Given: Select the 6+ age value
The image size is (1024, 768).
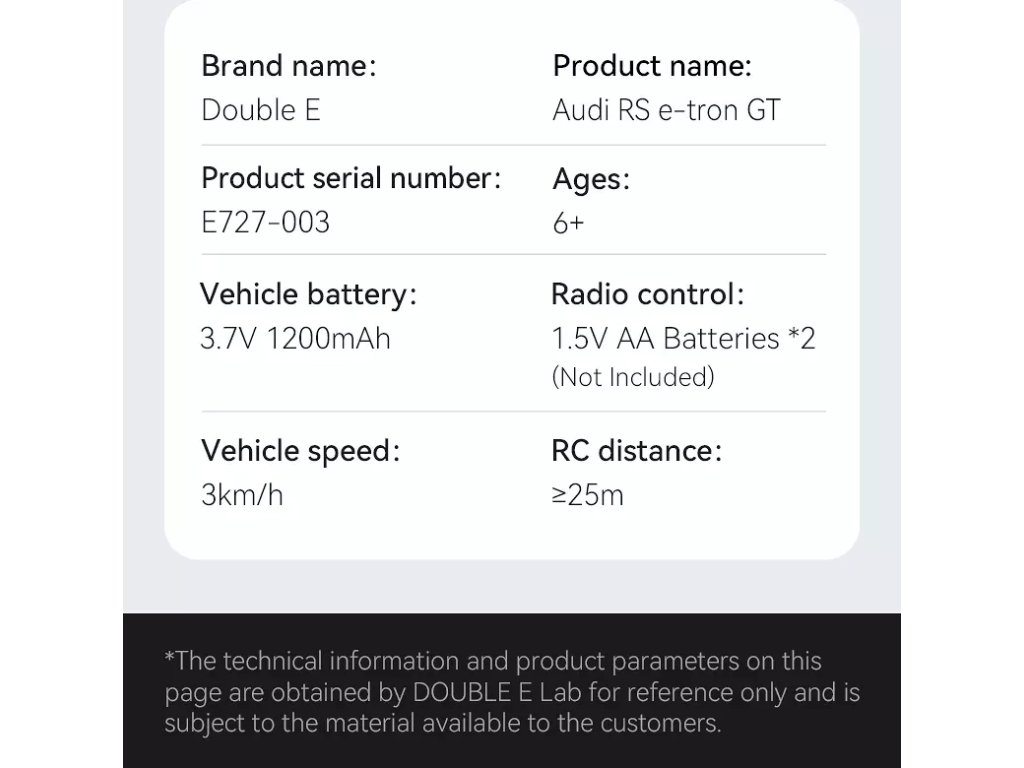Looking at the screenshot, I should tap(568, 223).
